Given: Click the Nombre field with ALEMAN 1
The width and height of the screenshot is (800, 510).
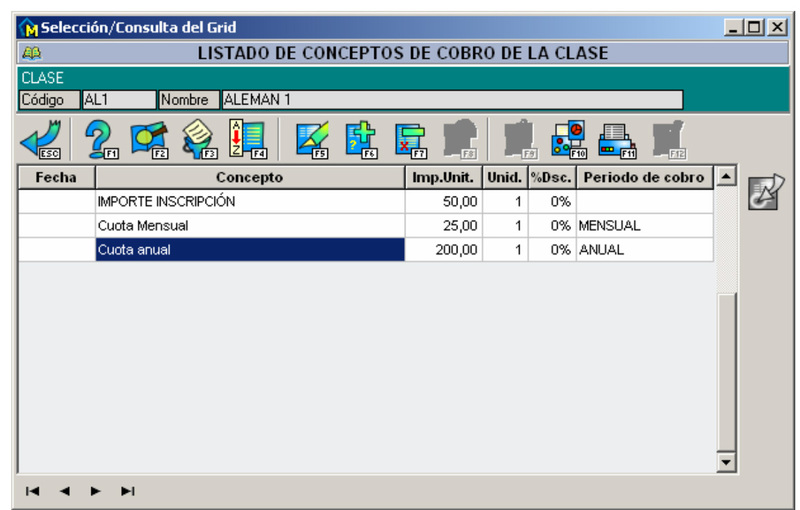Looking at the screenshot, I should click(452, 99).
